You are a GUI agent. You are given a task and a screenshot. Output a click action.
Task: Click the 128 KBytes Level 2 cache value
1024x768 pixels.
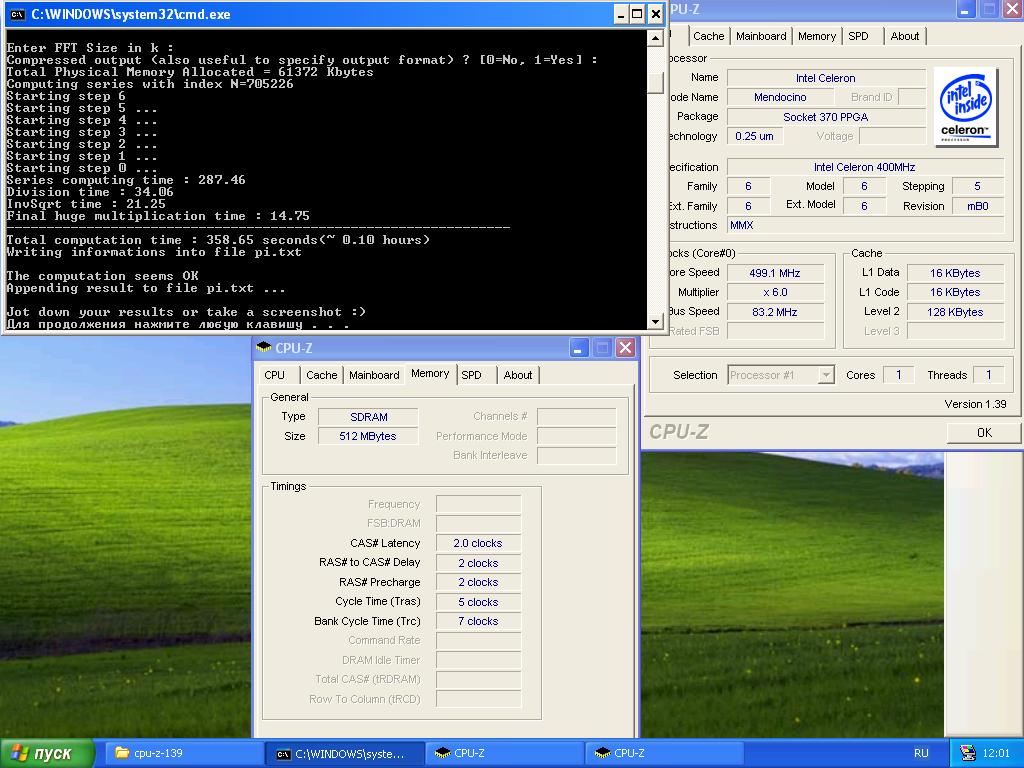pos(955,312)
